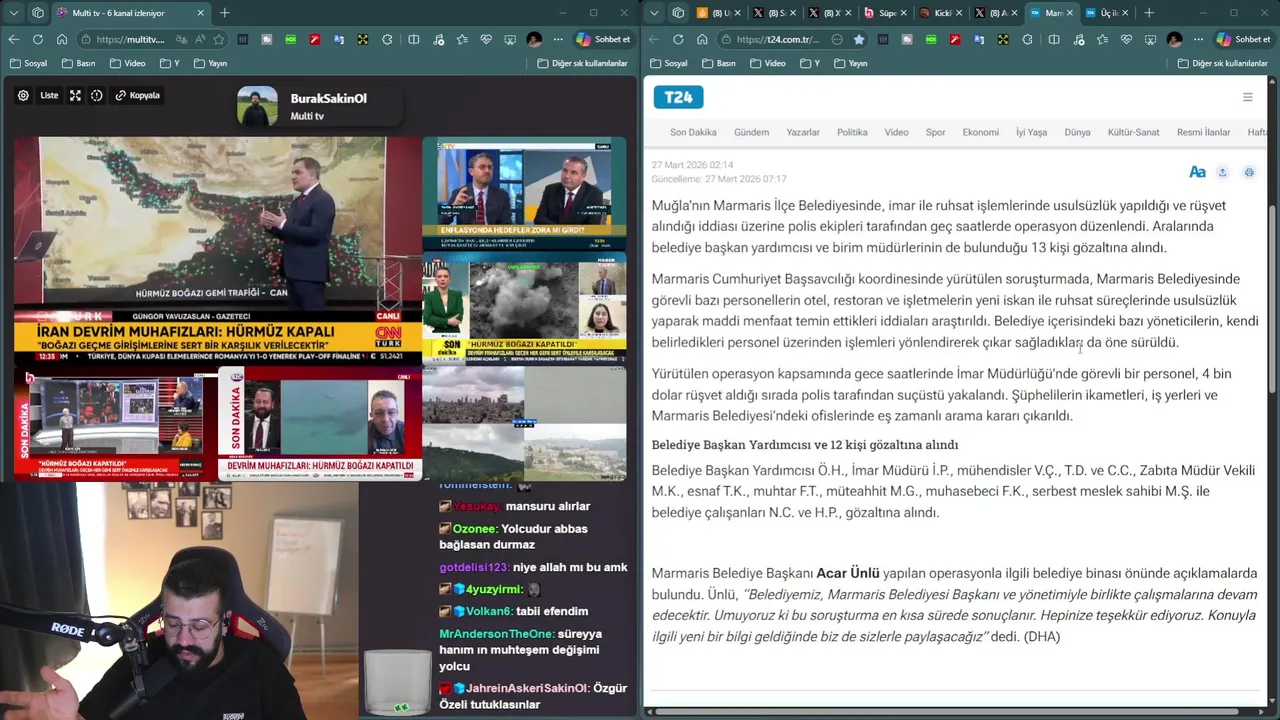This screenshot has height=720, width=1280.
Task: Print the T24 article using printer icon
Action: [1249, 172]
